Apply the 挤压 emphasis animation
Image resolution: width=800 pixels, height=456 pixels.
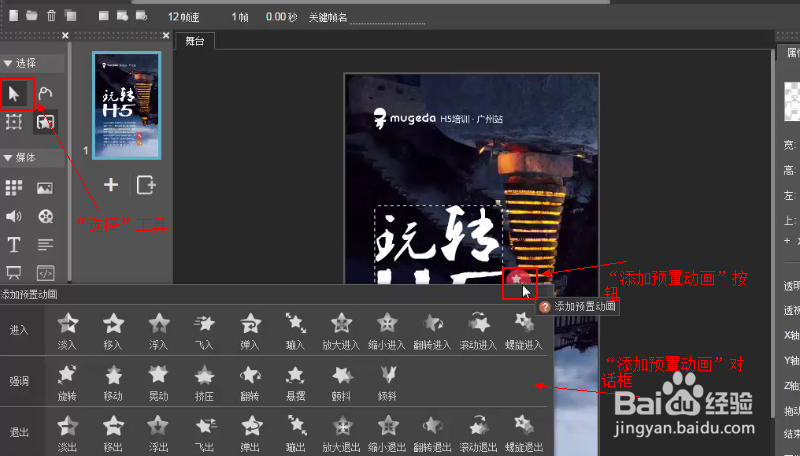tap(204, 383)
